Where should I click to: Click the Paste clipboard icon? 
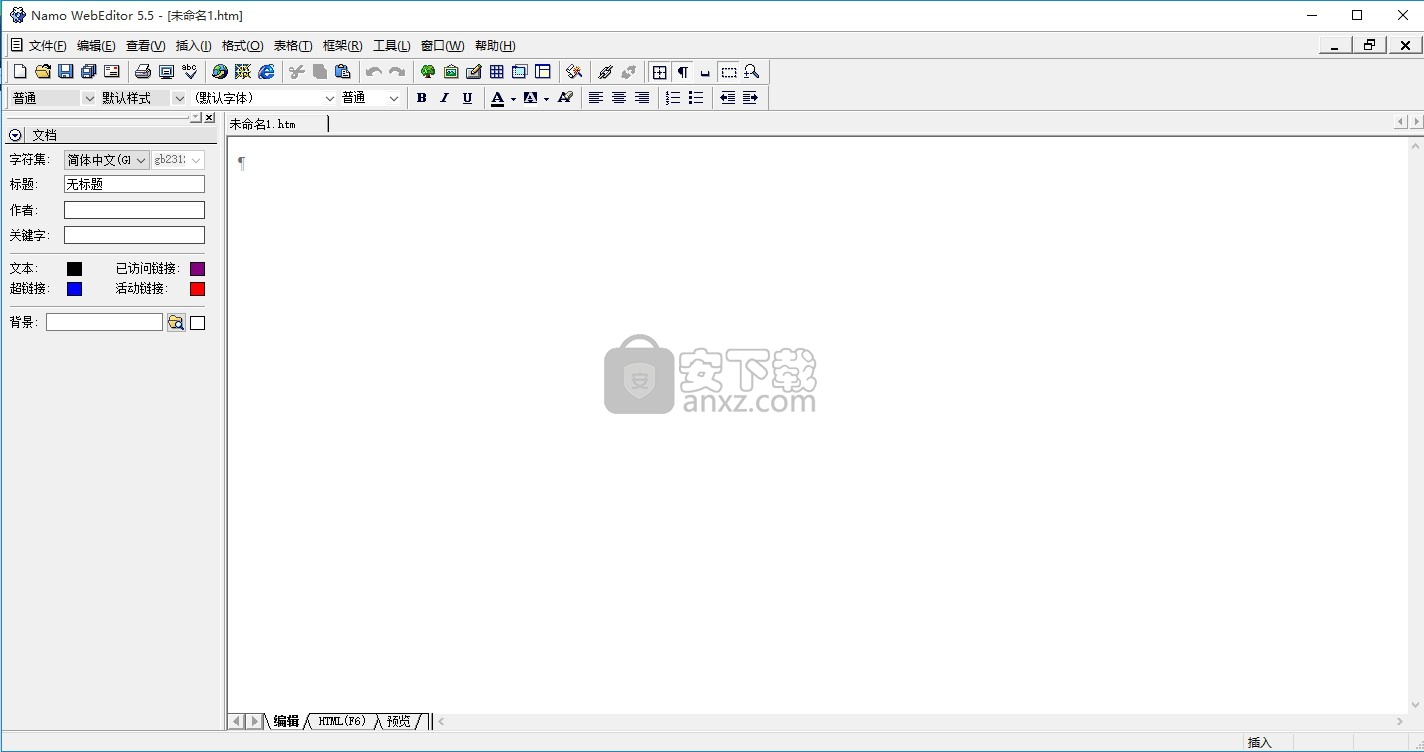(x=342, y=71)
